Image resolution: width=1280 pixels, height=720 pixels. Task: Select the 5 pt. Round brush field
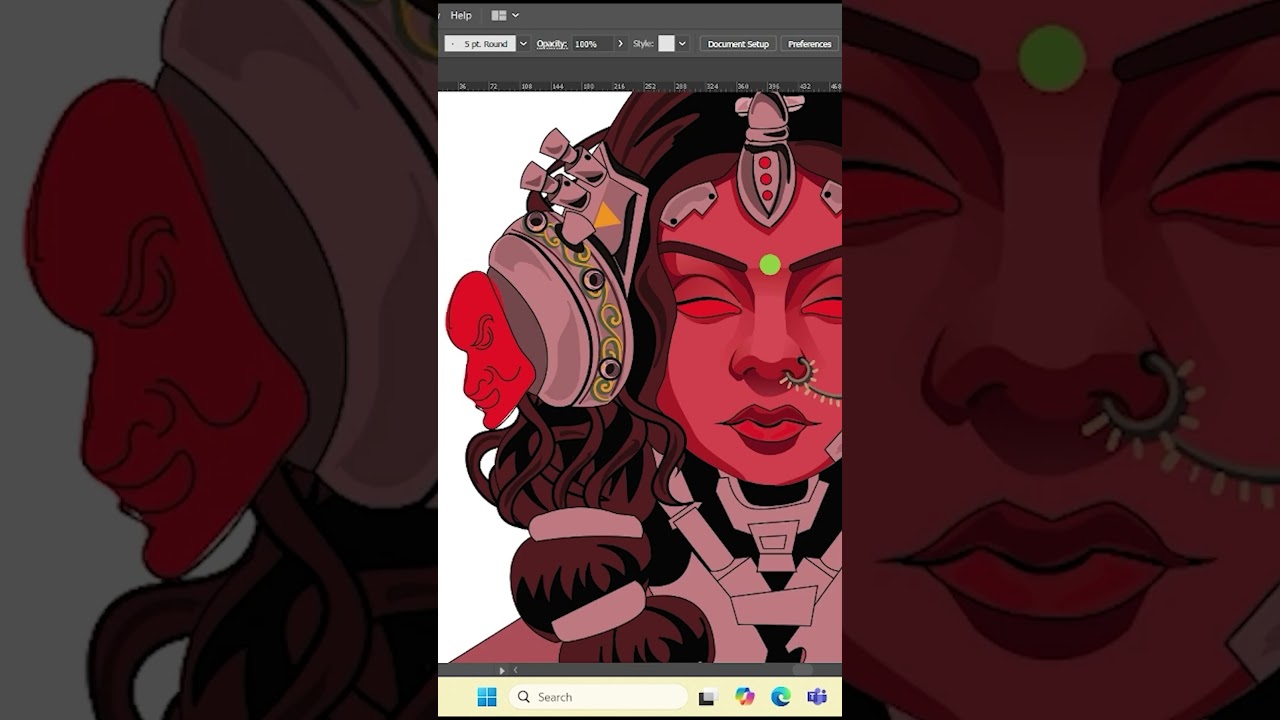click(x=480, y=44)
